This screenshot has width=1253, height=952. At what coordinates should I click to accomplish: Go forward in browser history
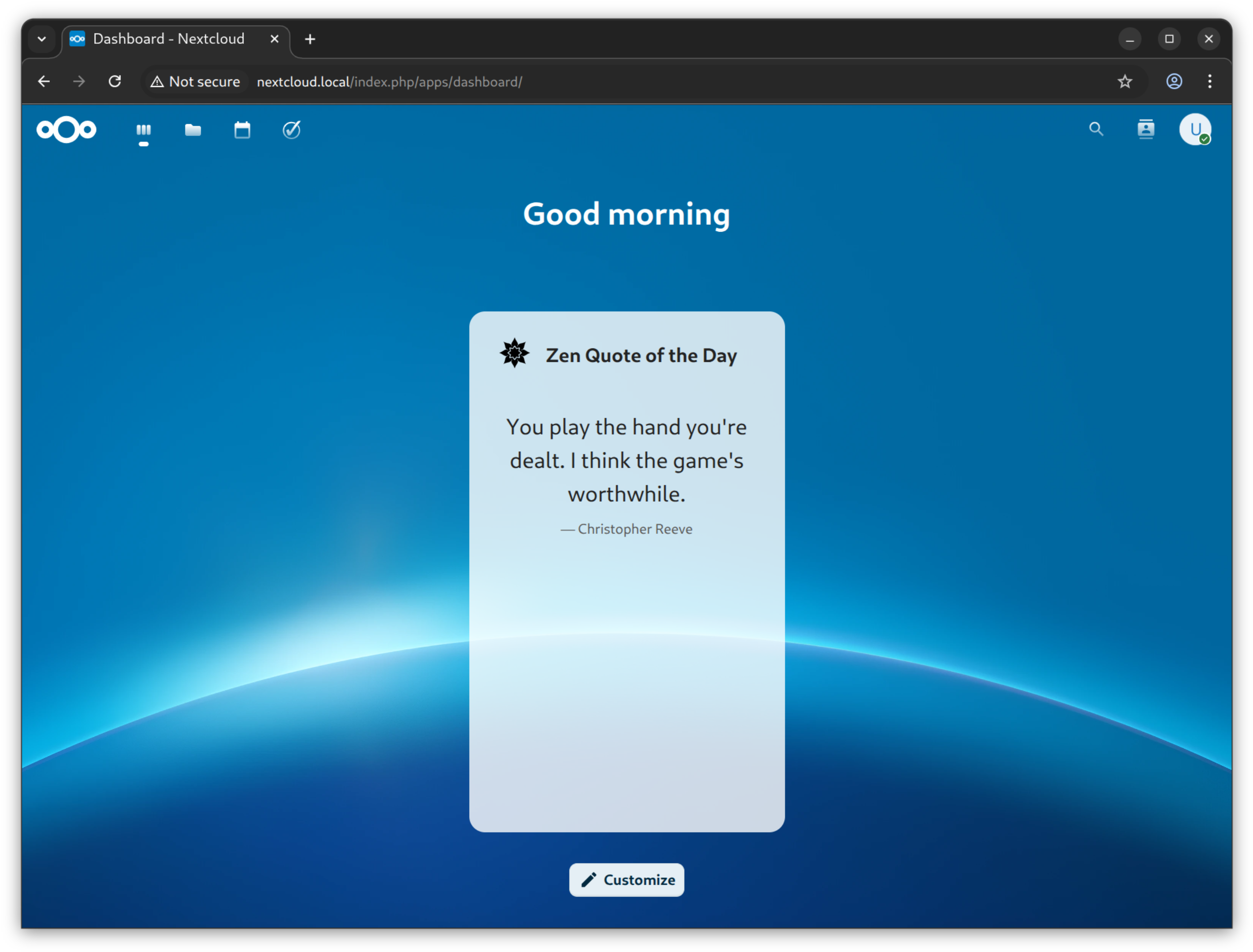(79, 81)
